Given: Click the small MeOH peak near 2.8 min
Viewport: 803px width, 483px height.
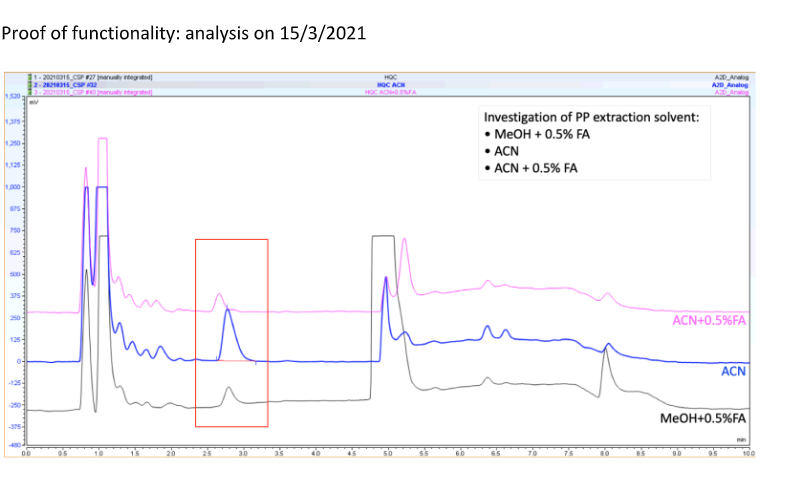Looking at the screenshot, I should [228, 388].
